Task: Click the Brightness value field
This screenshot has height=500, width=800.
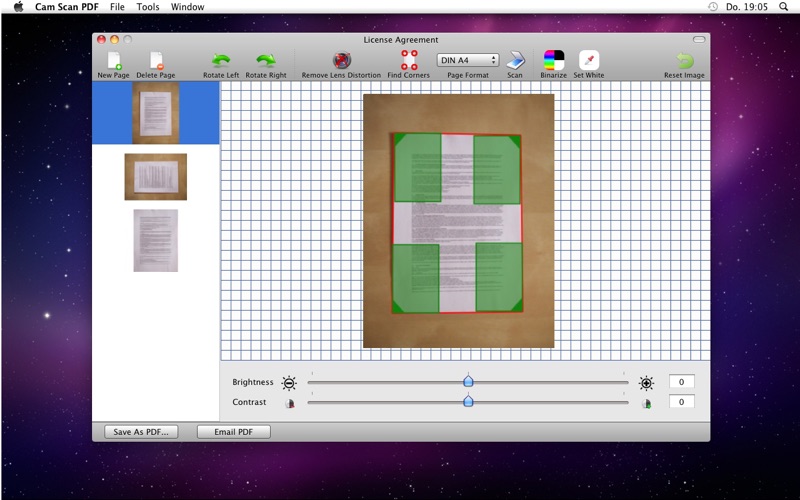Action: [681, 382]
